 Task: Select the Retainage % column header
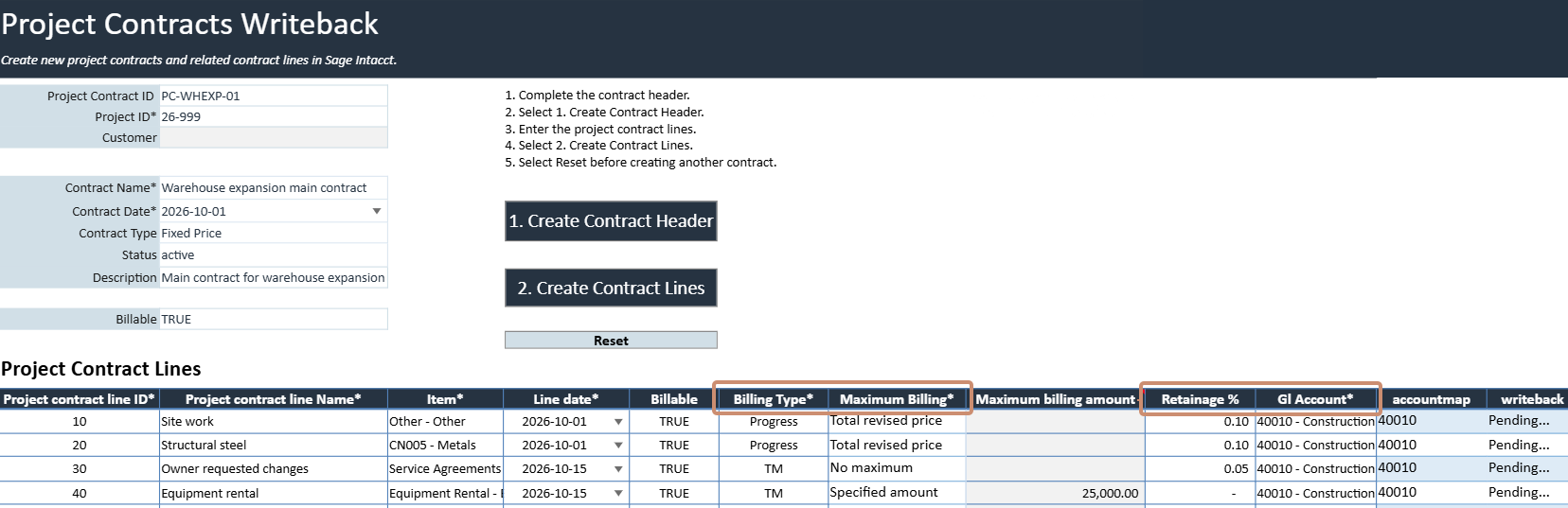pyautogui.click(x=1200, y=399)
